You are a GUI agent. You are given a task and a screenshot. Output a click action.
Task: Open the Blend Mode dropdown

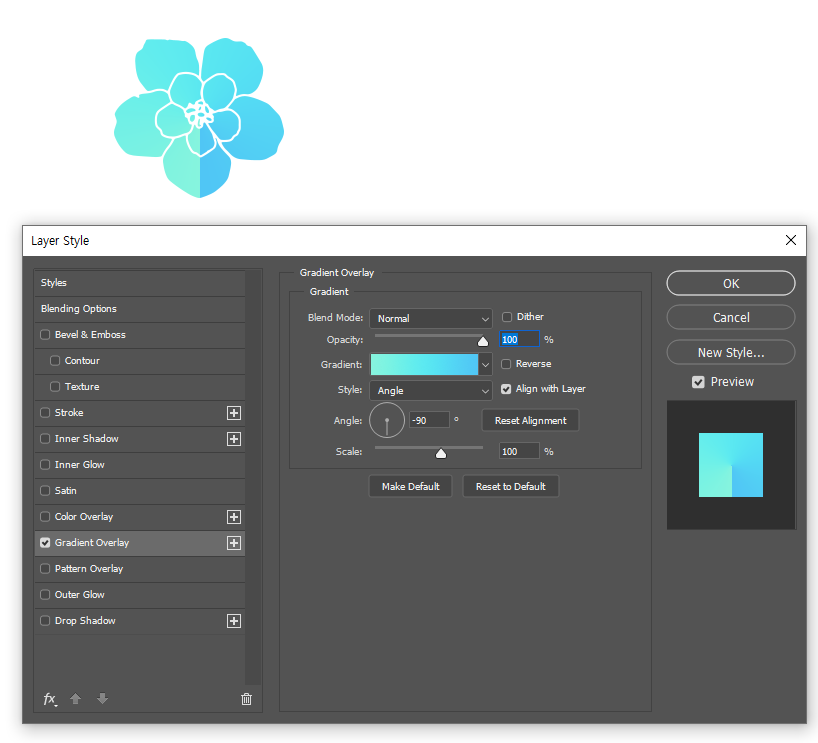[x=431, y=318]
